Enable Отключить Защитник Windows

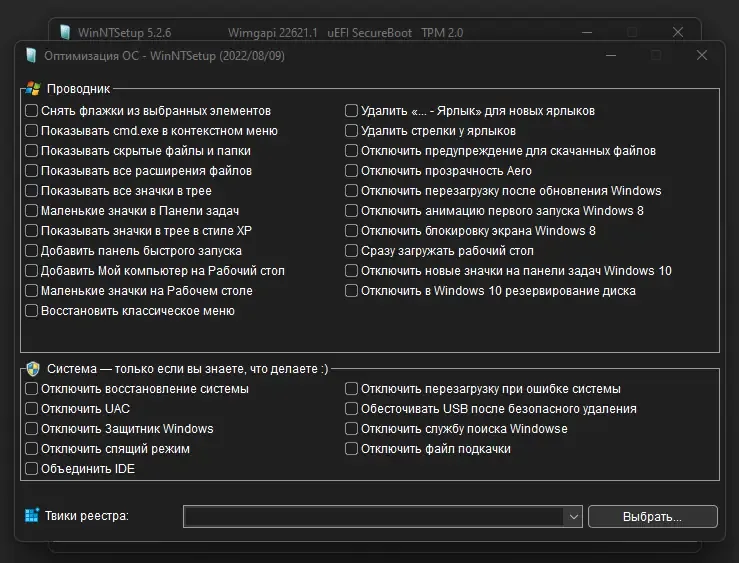click(32, 429)
